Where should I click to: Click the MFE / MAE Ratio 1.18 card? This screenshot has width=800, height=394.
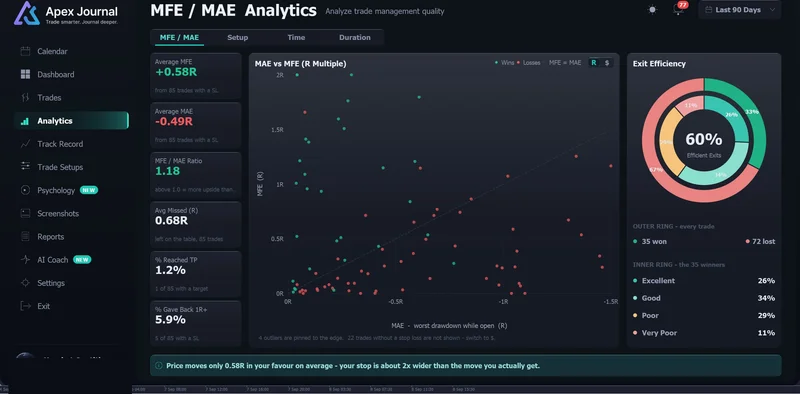point(196,175)
